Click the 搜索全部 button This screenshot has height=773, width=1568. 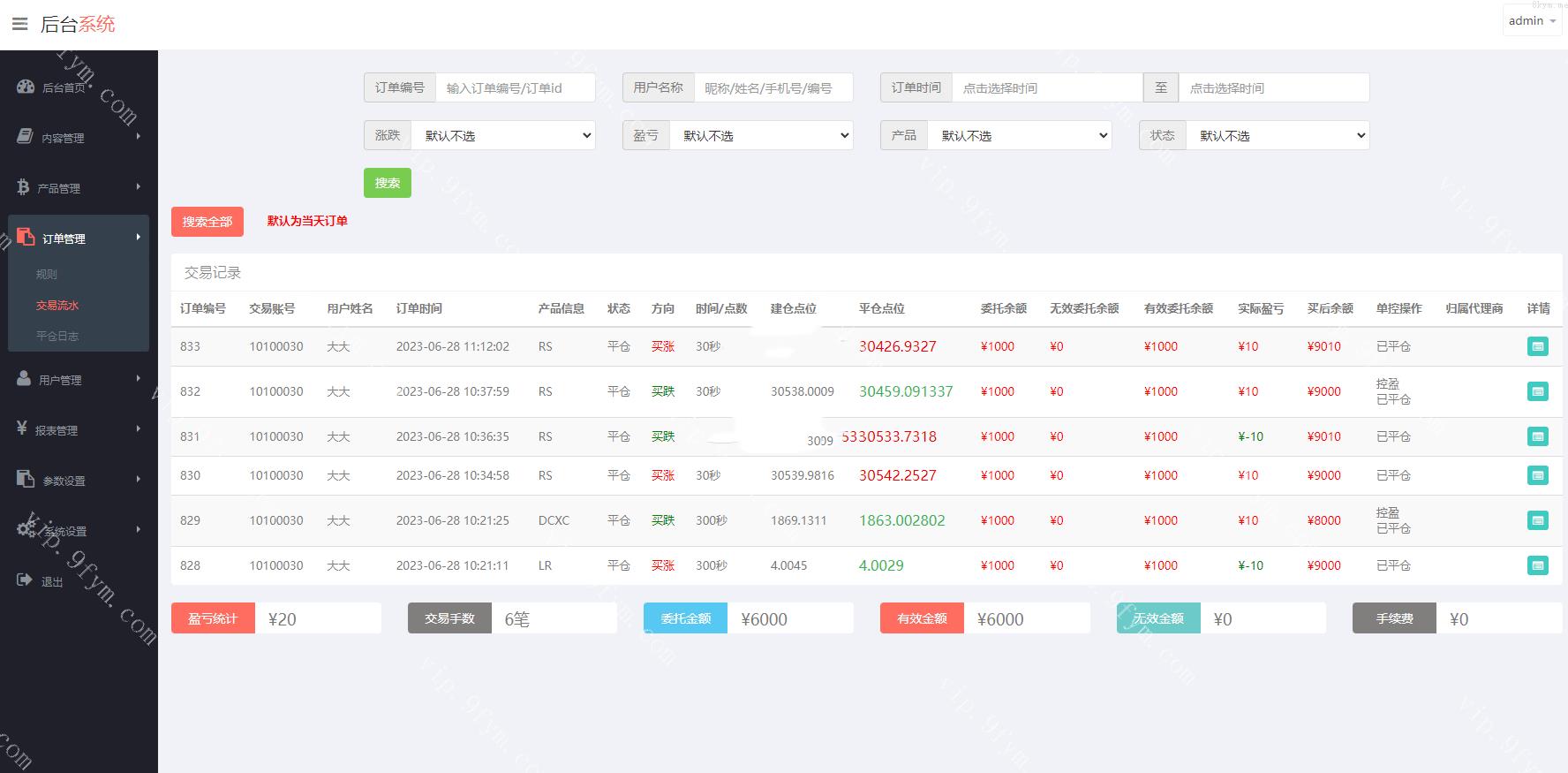[x=207, y=222]
